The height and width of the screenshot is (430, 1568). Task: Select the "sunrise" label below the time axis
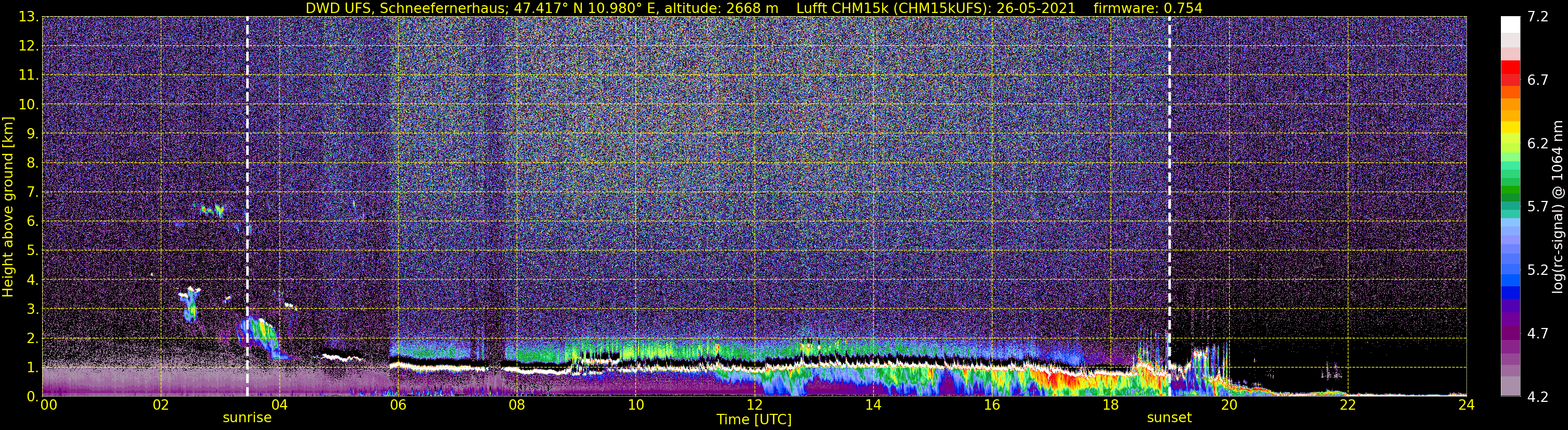point(247,418)
